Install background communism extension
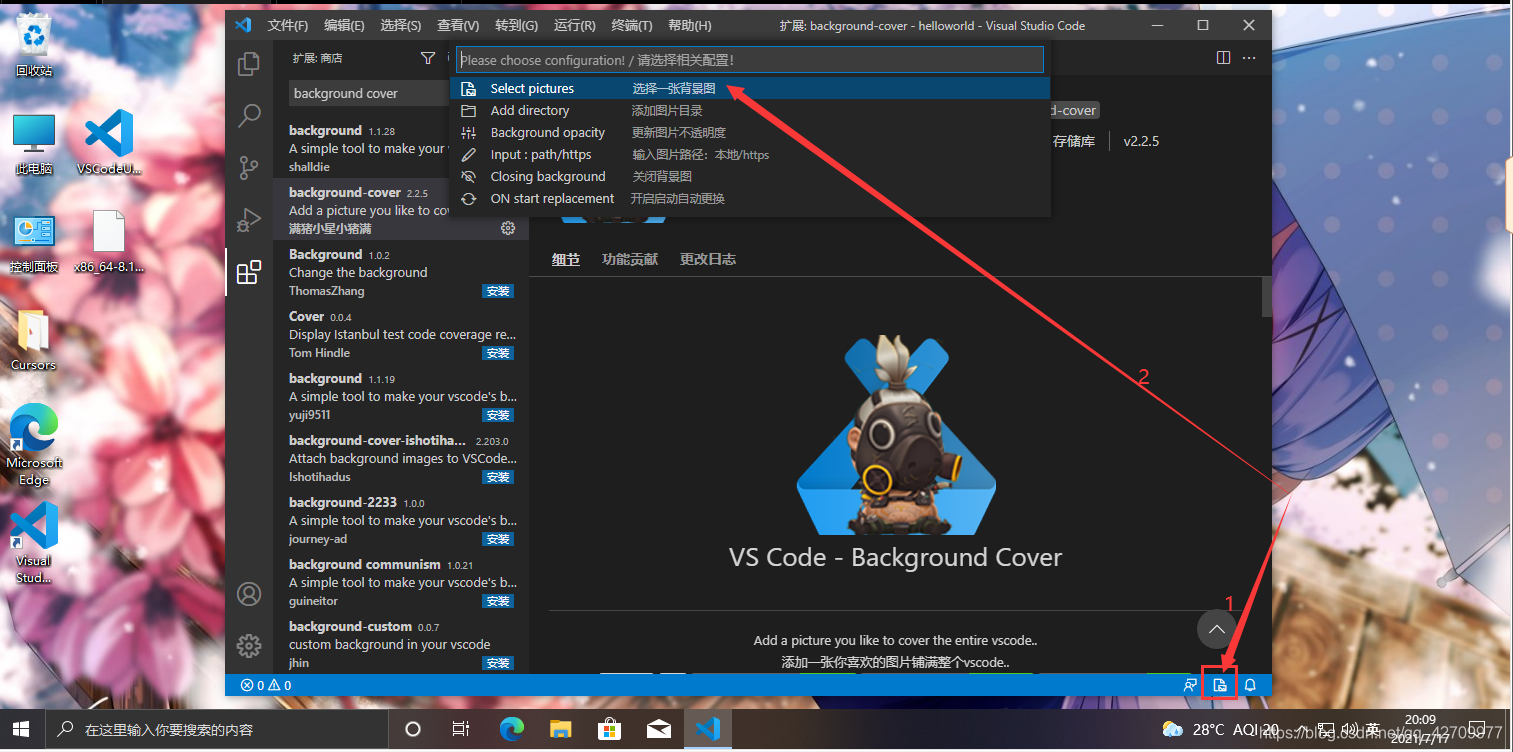 pyautogui.click(x=498, y=601)
